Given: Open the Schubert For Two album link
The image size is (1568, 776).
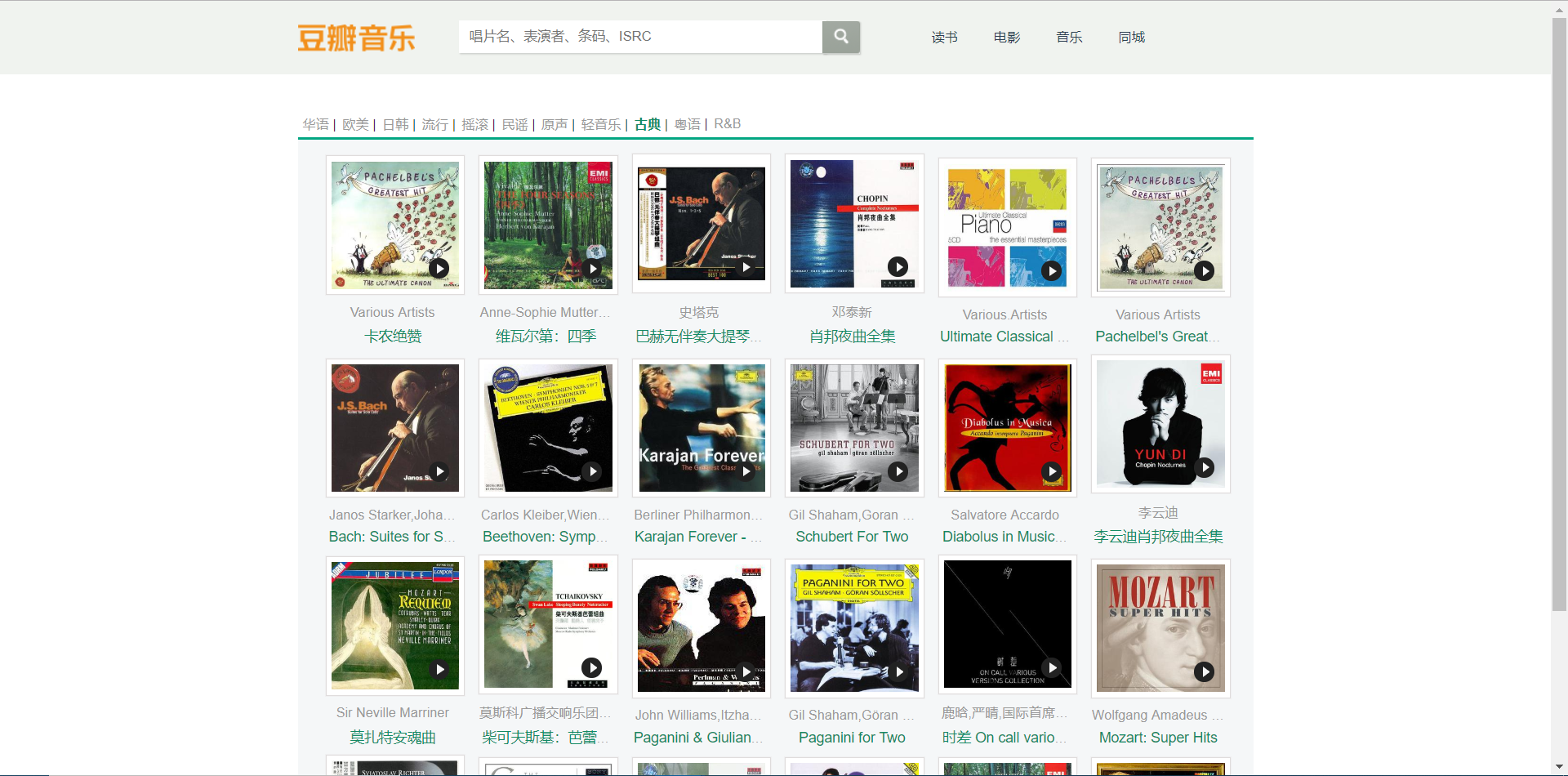Looking at the screenshot, I should (853, 537).
